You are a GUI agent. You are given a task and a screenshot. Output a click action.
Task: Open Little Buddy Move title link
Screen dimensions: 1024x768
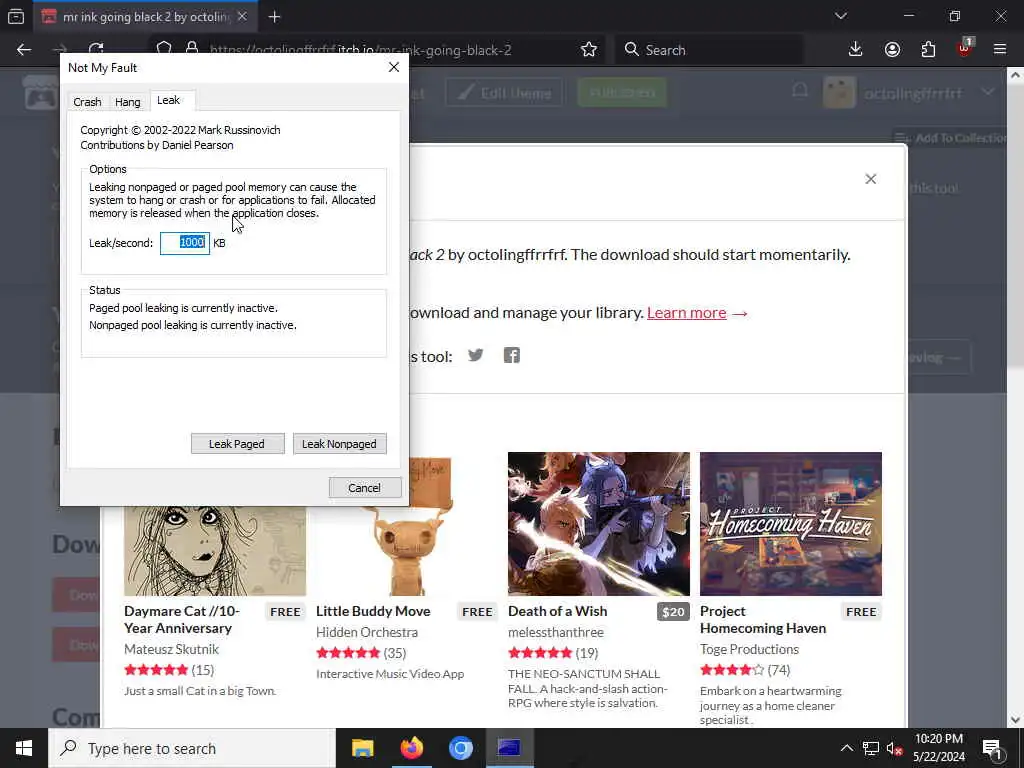click(x=373, y=611)
